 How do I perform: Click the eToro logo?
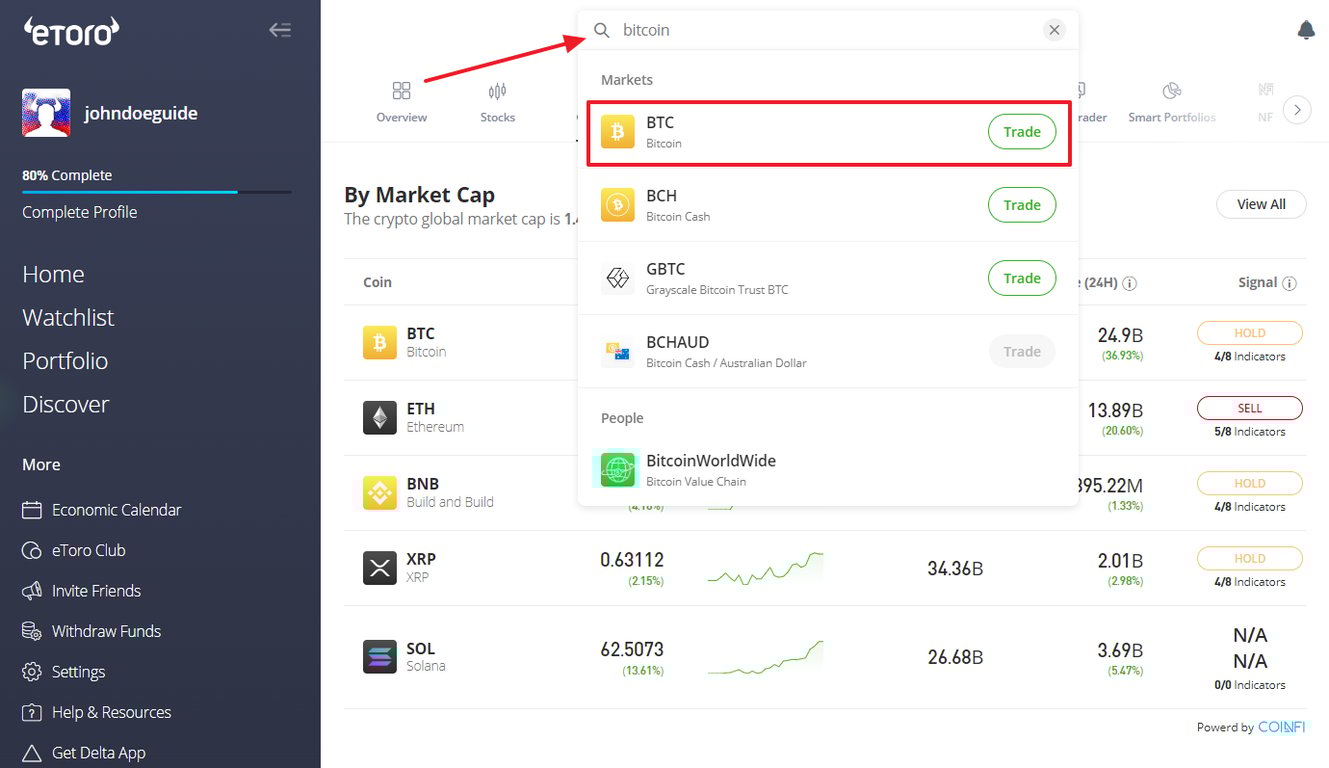(x=70, y=31)
